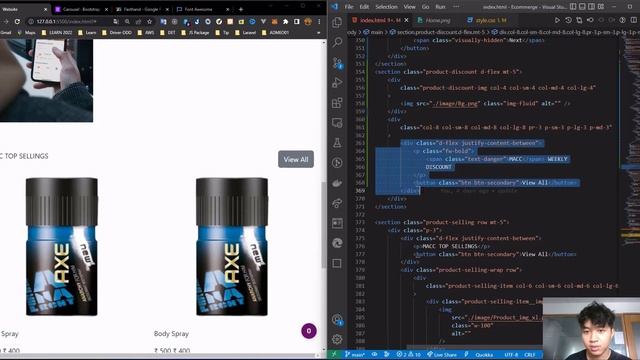
Task: Open the Manage gear in VS Code
Action: pyautogui.click(x=337, y=339)
